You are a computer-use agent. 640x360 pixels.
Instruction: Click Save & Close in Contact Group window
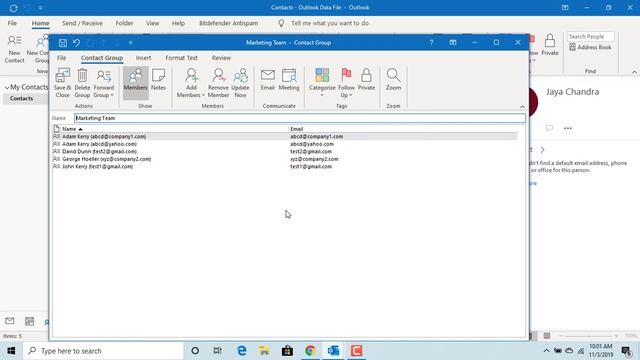click(62, 83)
